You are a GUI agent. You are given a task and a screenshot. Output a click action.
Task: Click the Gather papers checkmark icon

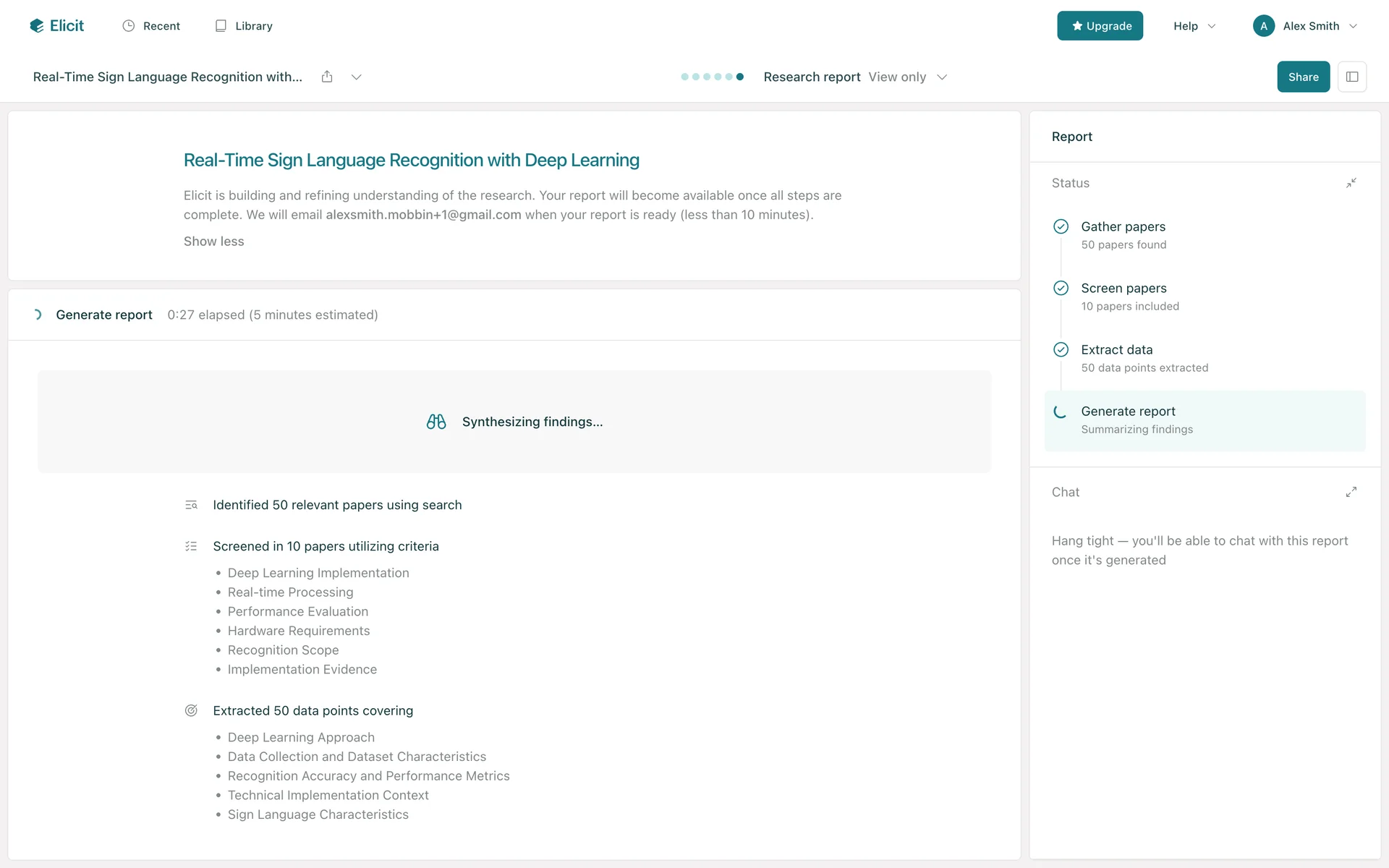[1061, 226]
